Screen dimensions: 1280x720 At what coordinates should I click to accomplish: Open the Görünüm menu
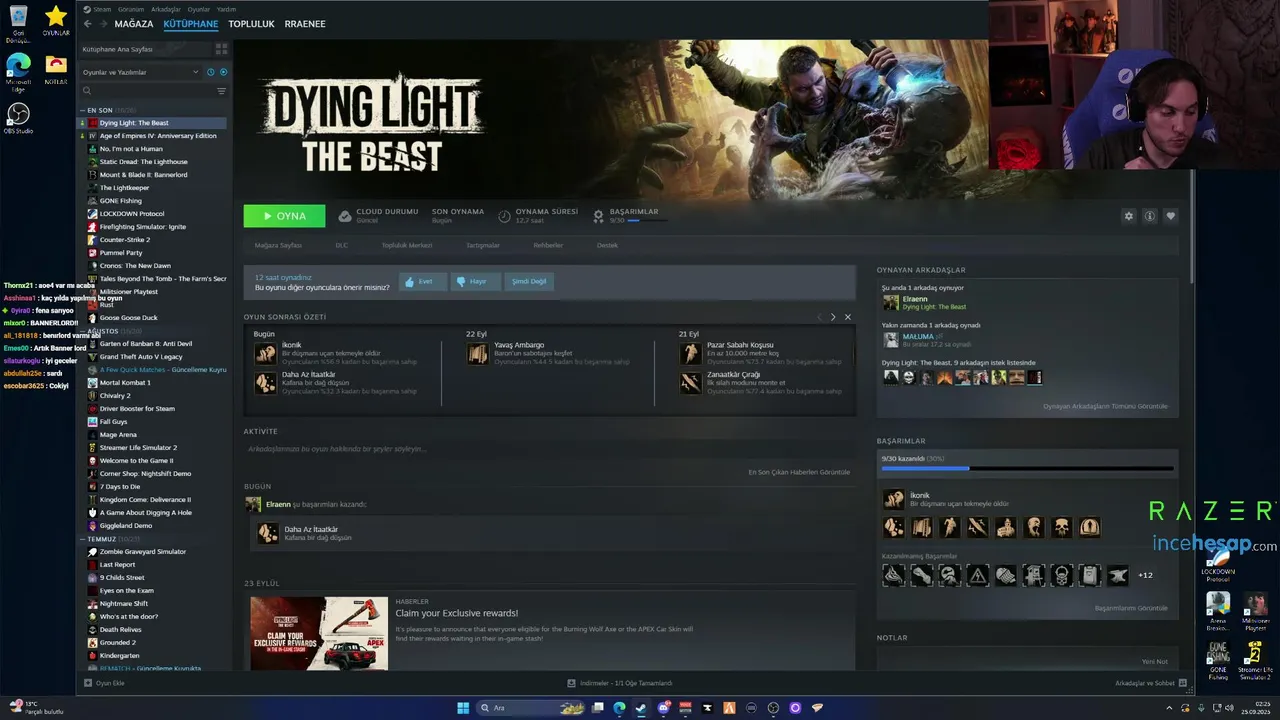click(131, 9)
